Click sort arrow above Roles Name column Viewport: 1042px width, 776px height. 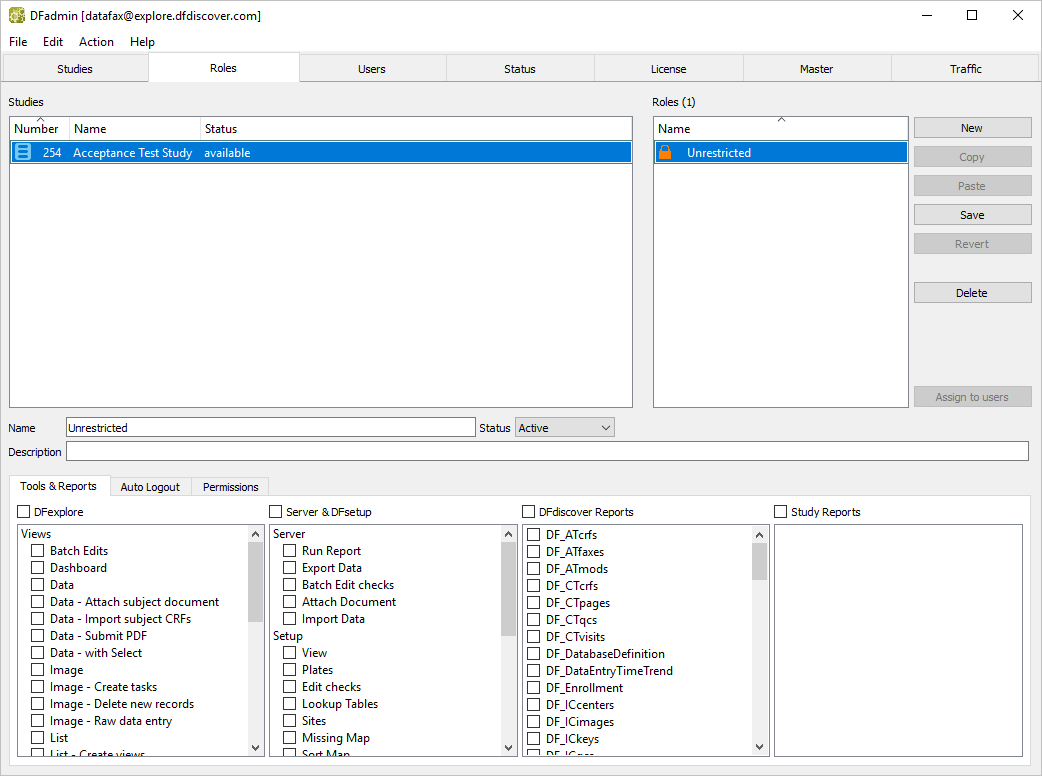pyautogui.click(x=781, y=120)
